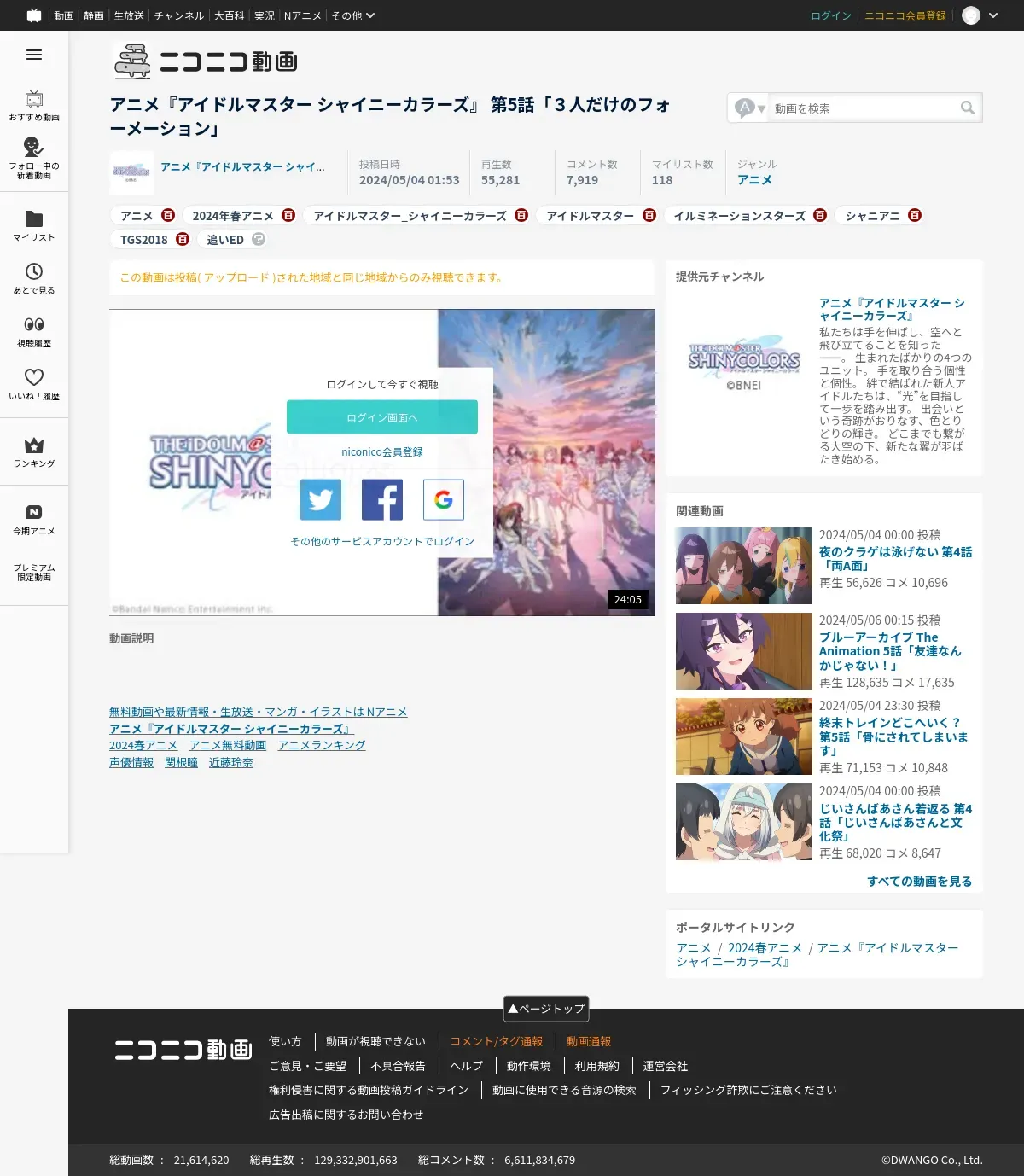The width and height of the screenshot is (1024, 1176).
Task: Click user avatar icon in top bar
Action: pos(971,15)
